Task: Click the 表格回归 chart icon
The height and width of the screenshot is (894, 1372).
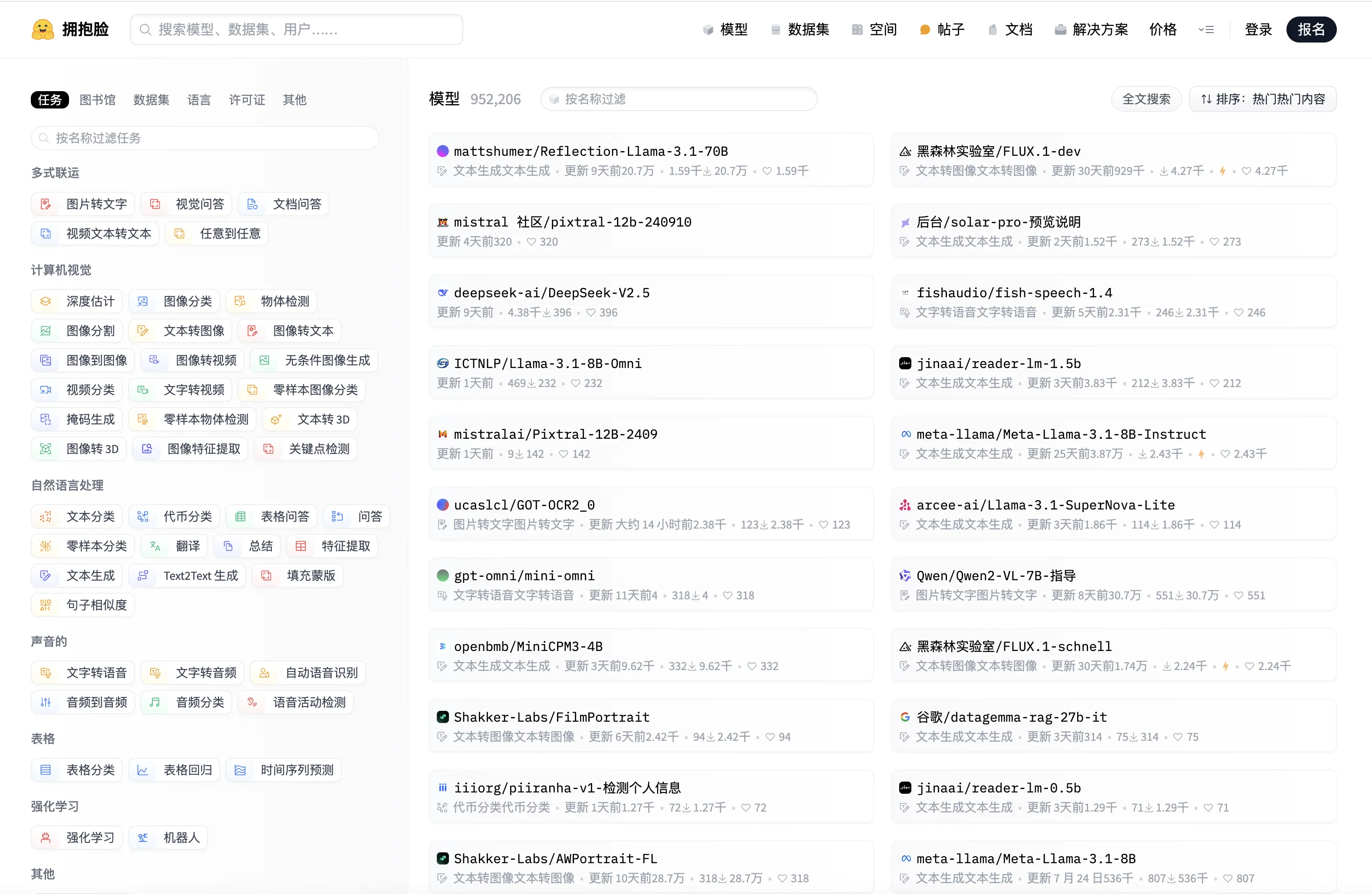Action: coord(143,770)
